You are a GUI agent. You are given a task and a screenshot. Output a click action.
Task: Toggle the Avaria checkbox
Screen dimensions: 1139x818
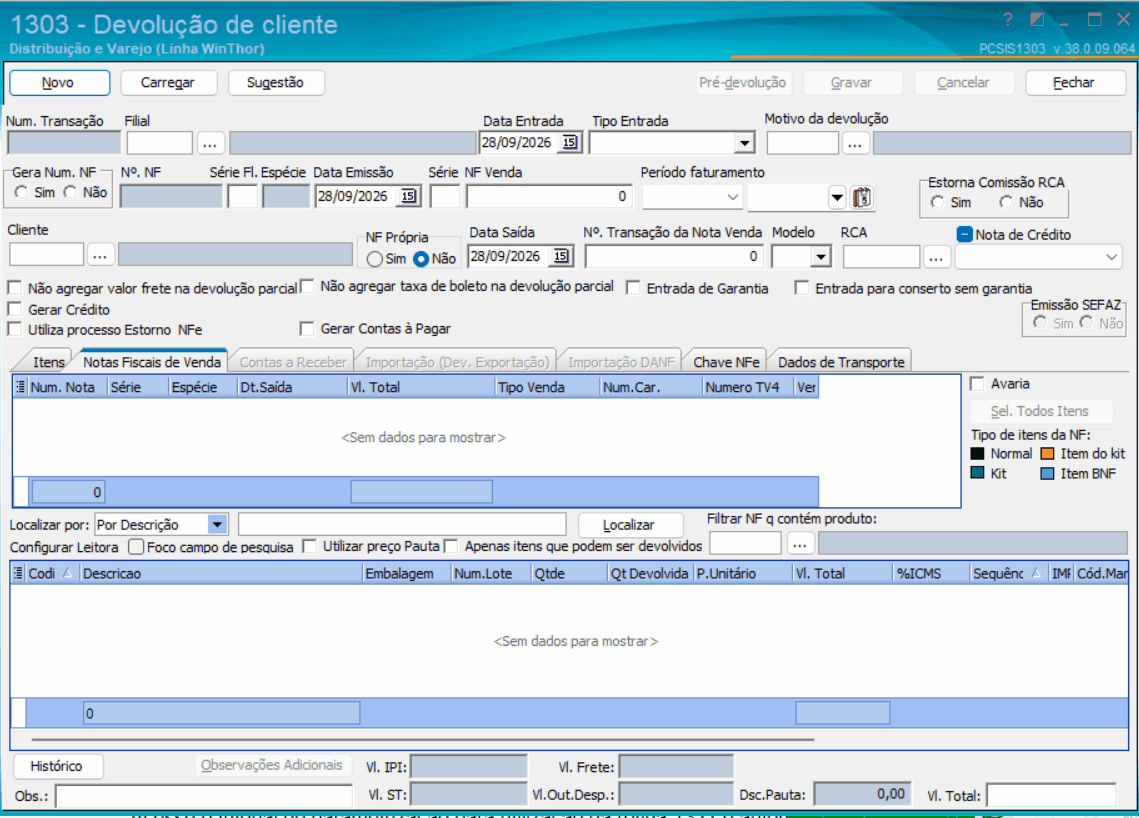pyautogui.click(x=978, y=384)
